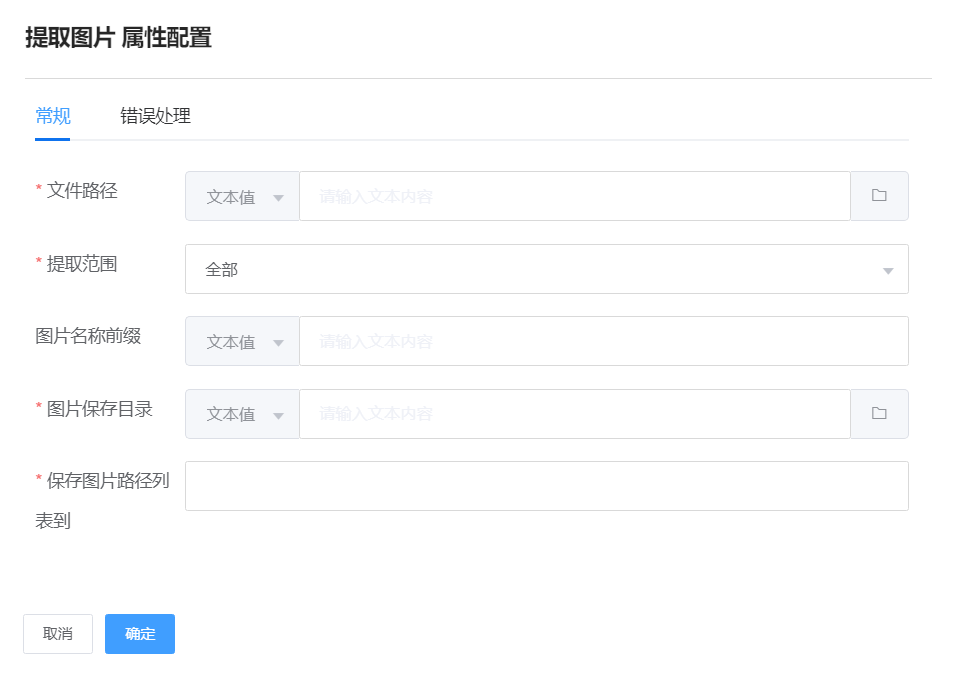Click the 图片名称前缀 field label
Viewport: 957px width, 676px height.
[x=88, y=336]
